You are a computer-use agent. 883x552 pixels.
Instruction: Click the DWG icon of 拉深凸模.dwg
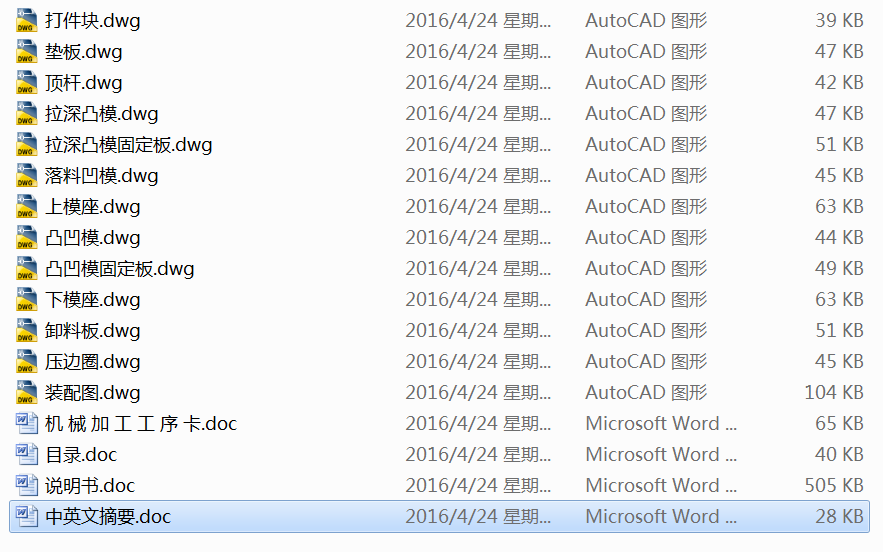26,113
